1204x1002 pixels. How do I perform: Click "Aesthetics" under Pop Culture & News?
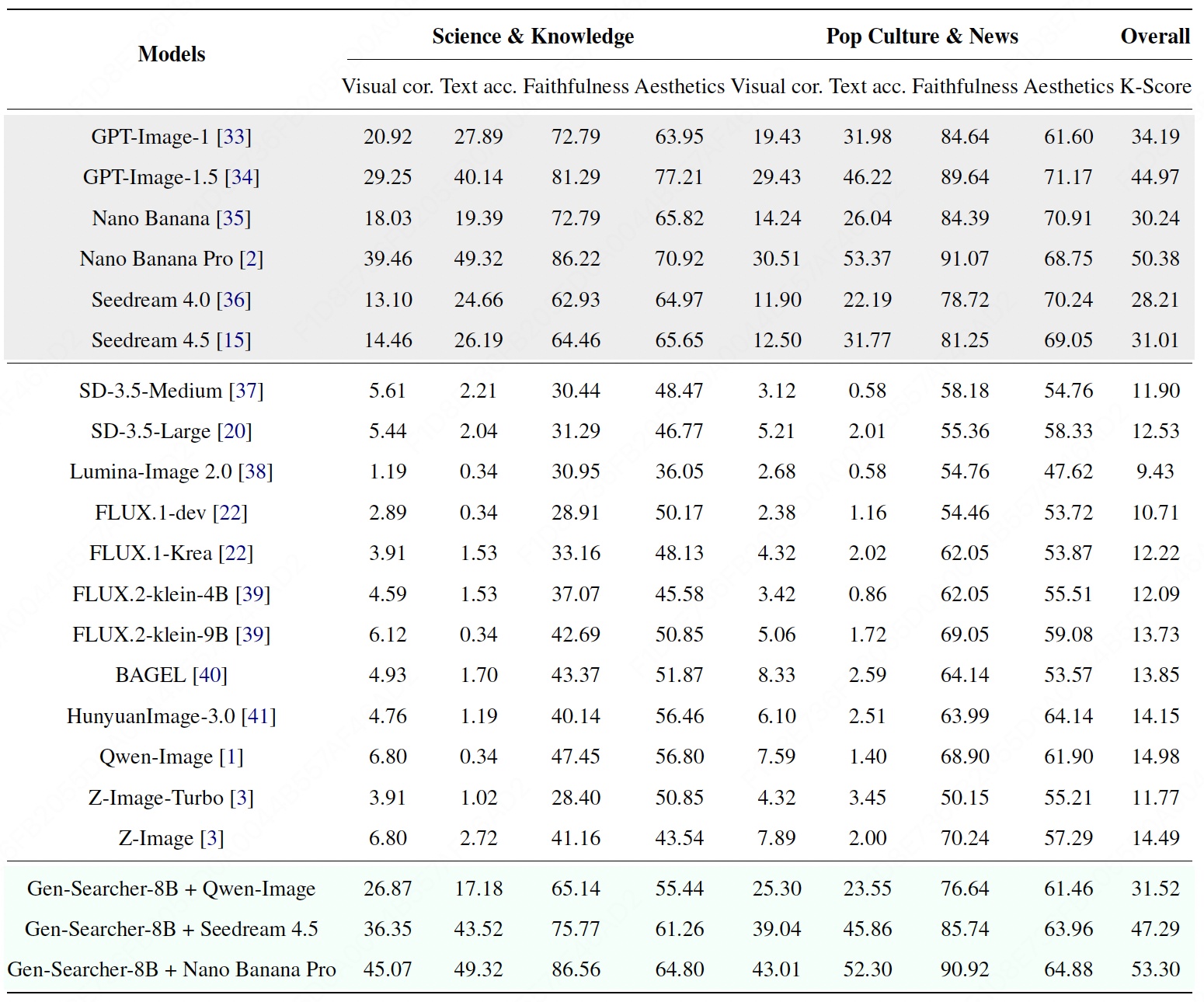coord(1068,86)
